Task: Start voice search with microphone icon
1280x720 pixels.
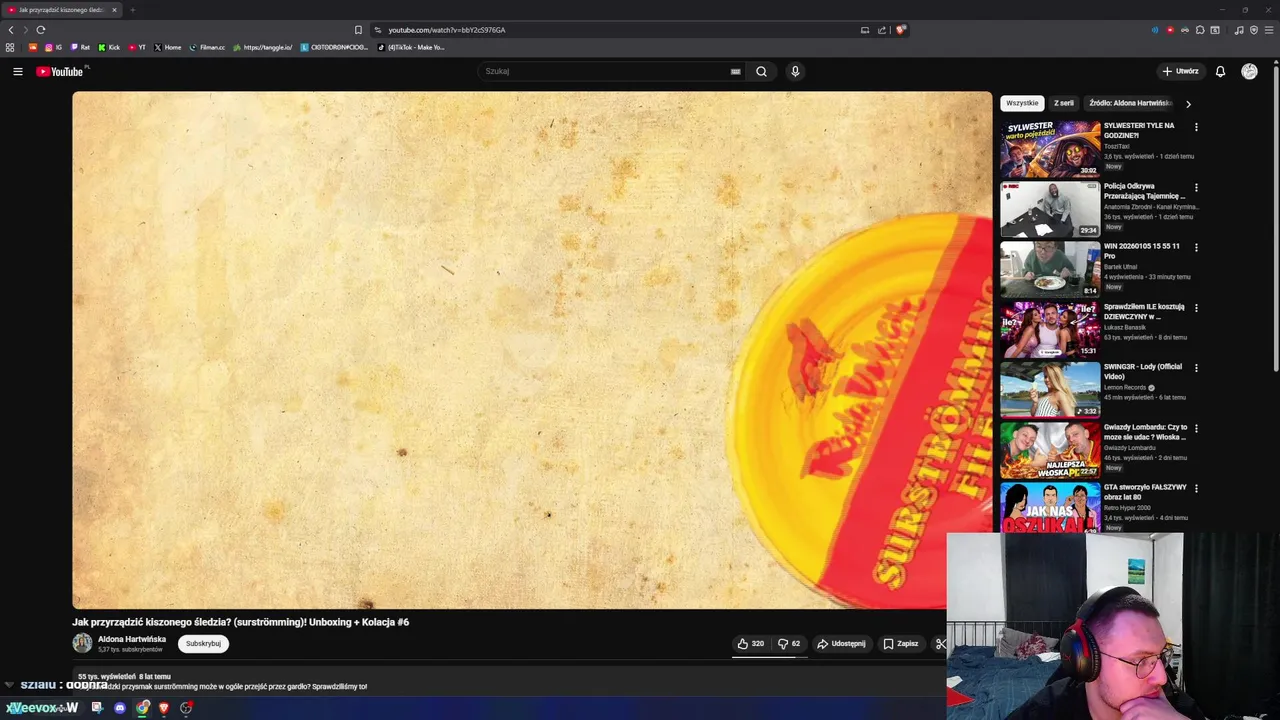Action: [795, 71]
